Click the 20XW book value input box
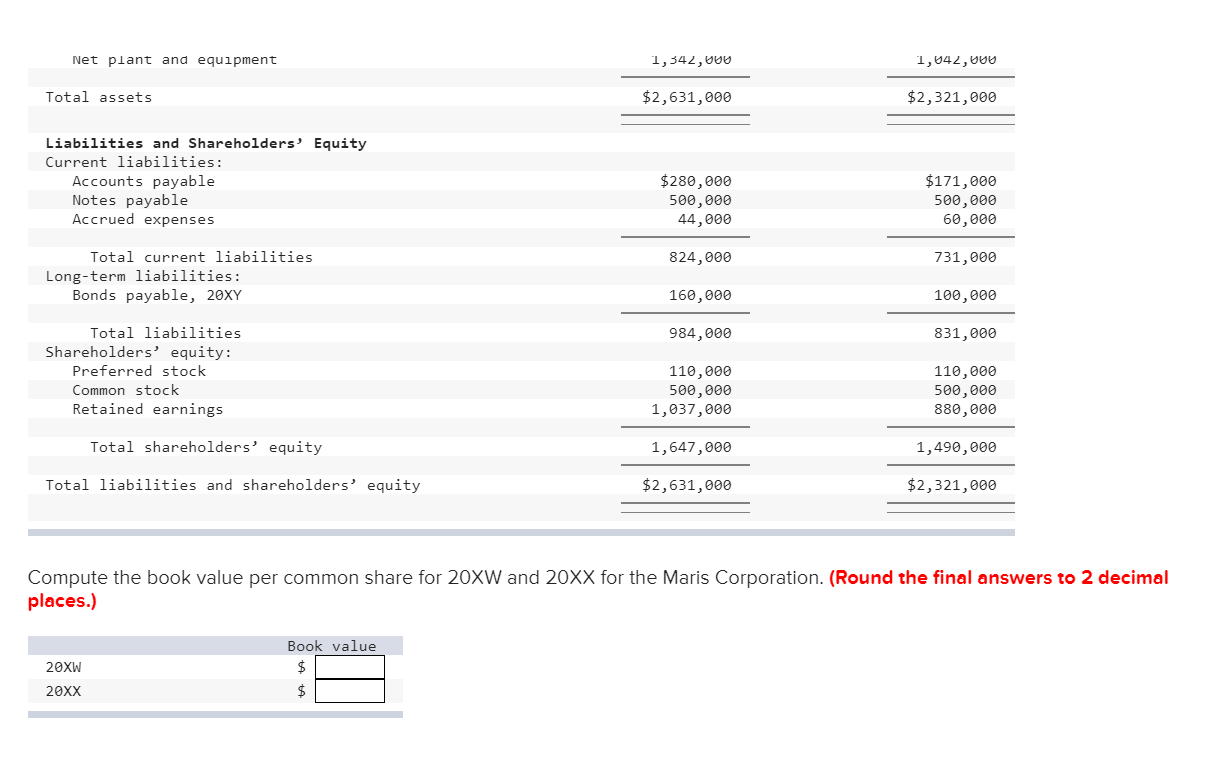This screenshot has height=765, width=1213. pyautogui.click(x=349, y=666)
